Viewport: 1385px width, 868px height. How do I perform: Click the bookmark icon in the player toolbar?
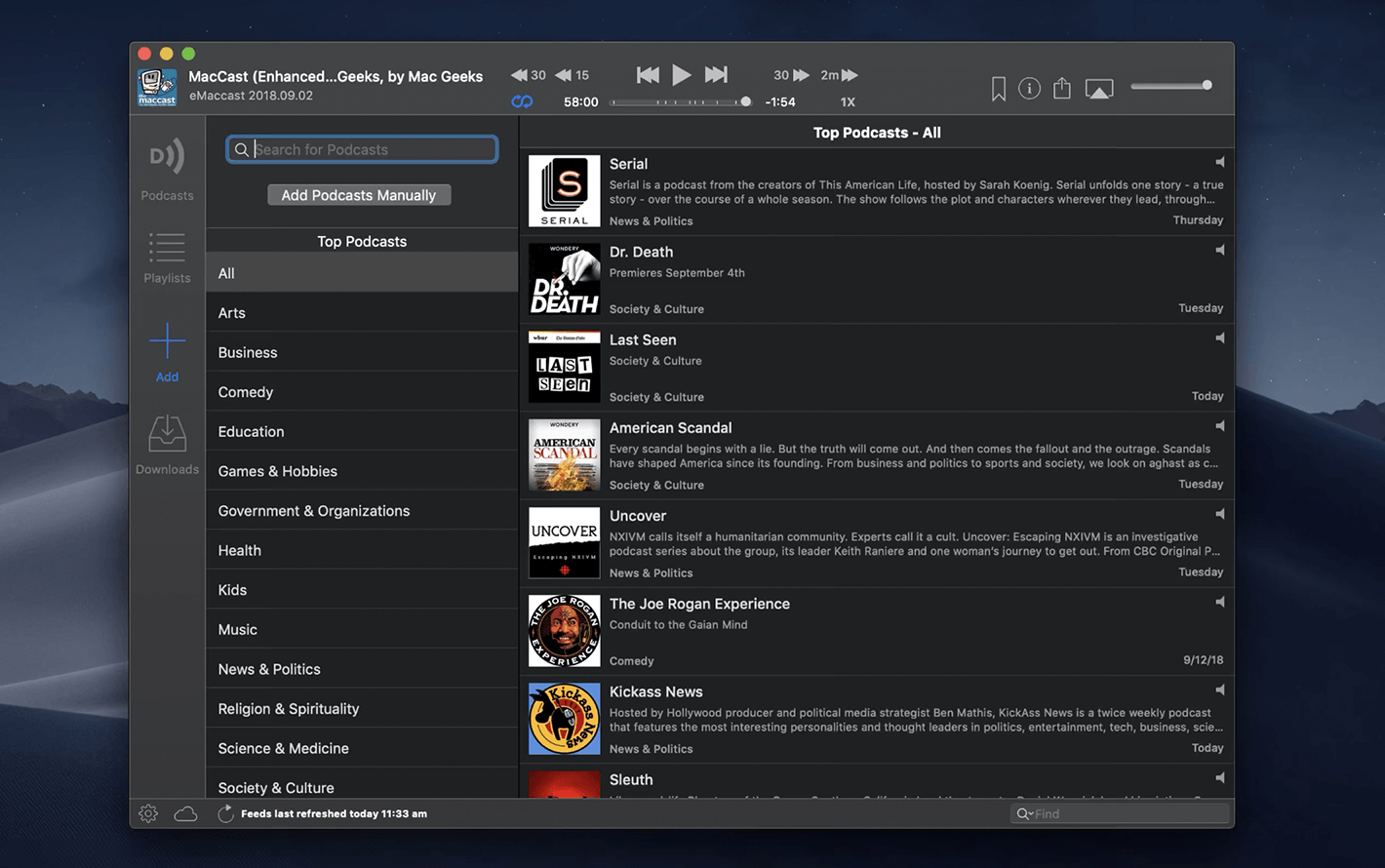click(x=998, y=89)
